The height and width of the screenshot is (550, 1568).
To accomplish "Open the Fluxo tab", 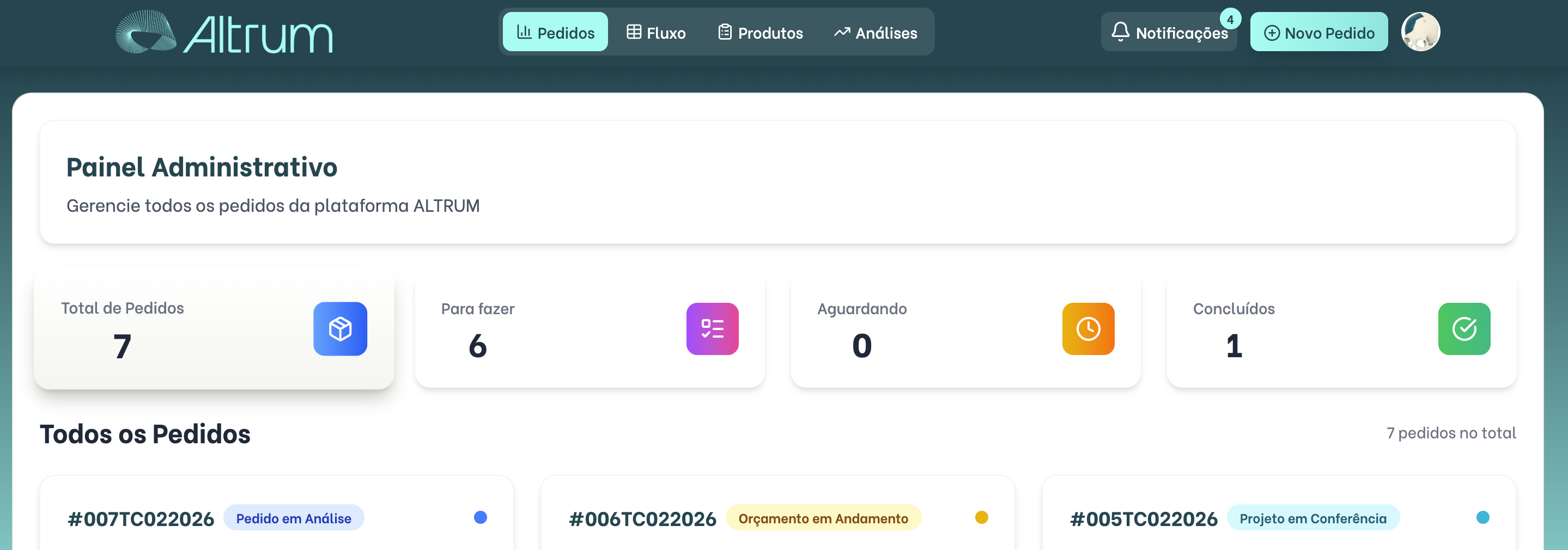I will click(x=656, y=32).
